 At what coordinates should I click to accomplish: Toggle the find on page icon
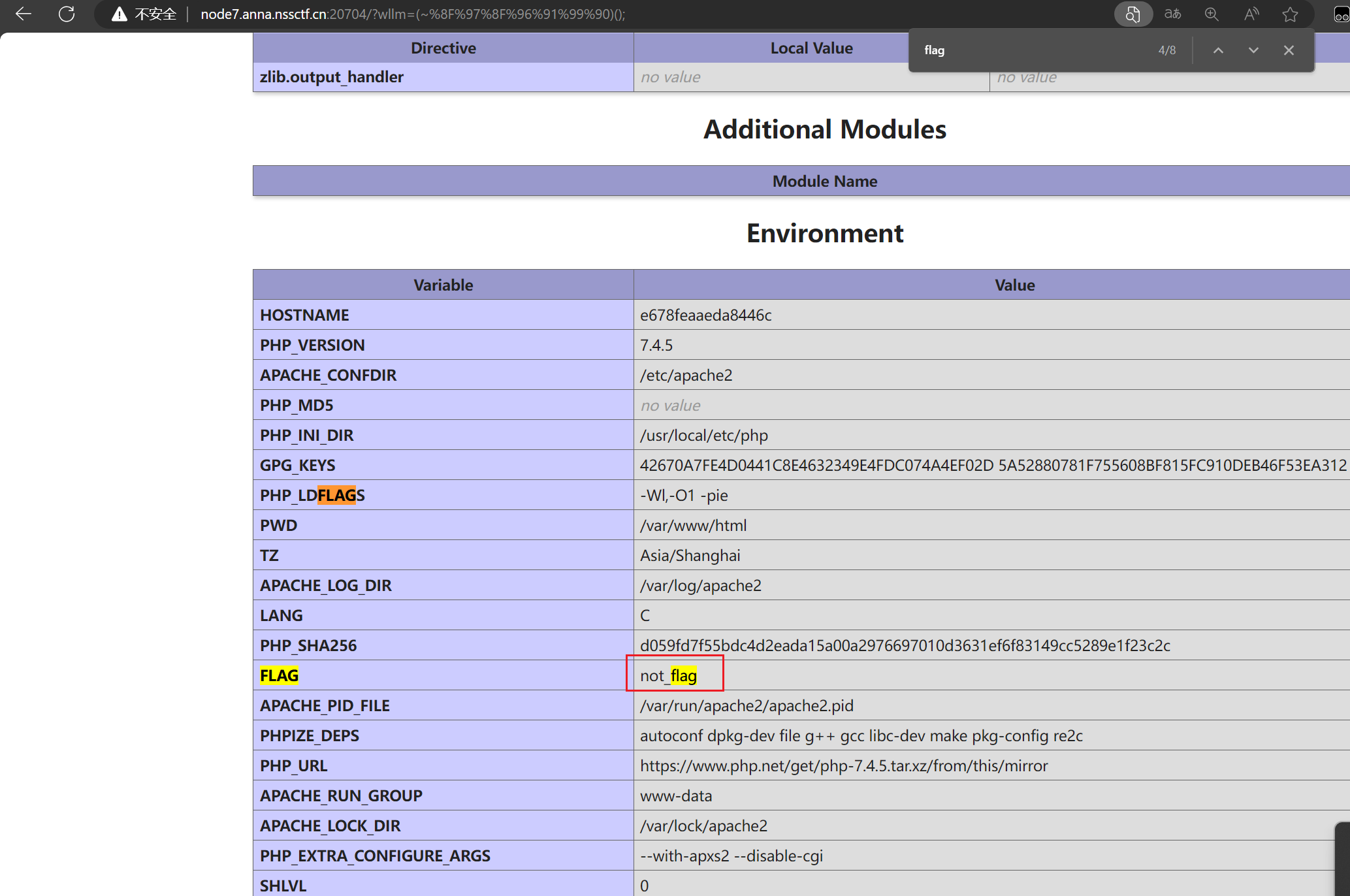point(1133,14)
